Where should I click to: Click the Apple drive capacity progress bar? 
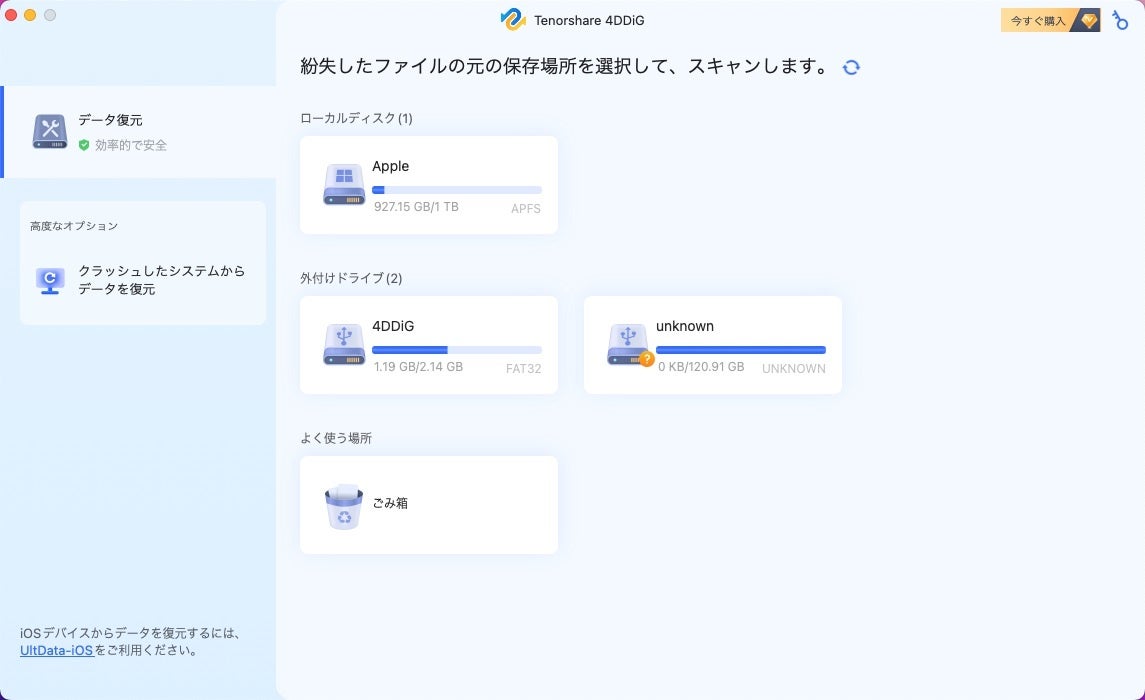[457, 190]
